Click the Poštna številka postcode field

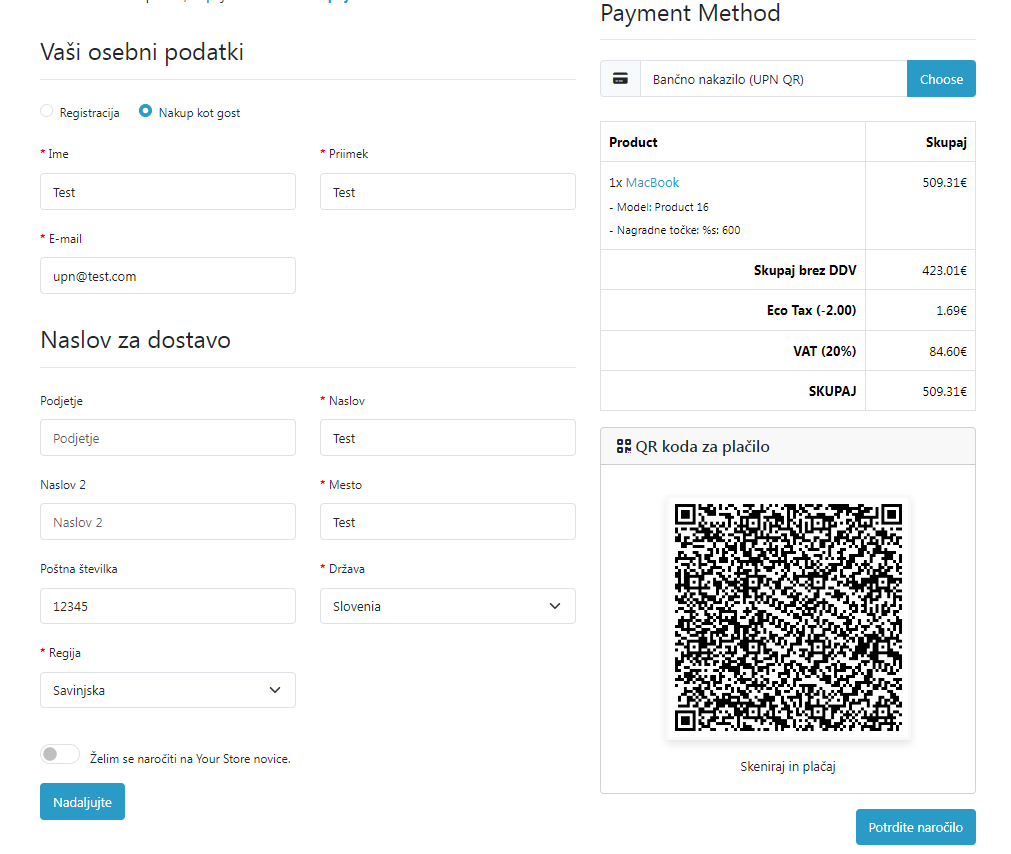(x=167, y=606)
